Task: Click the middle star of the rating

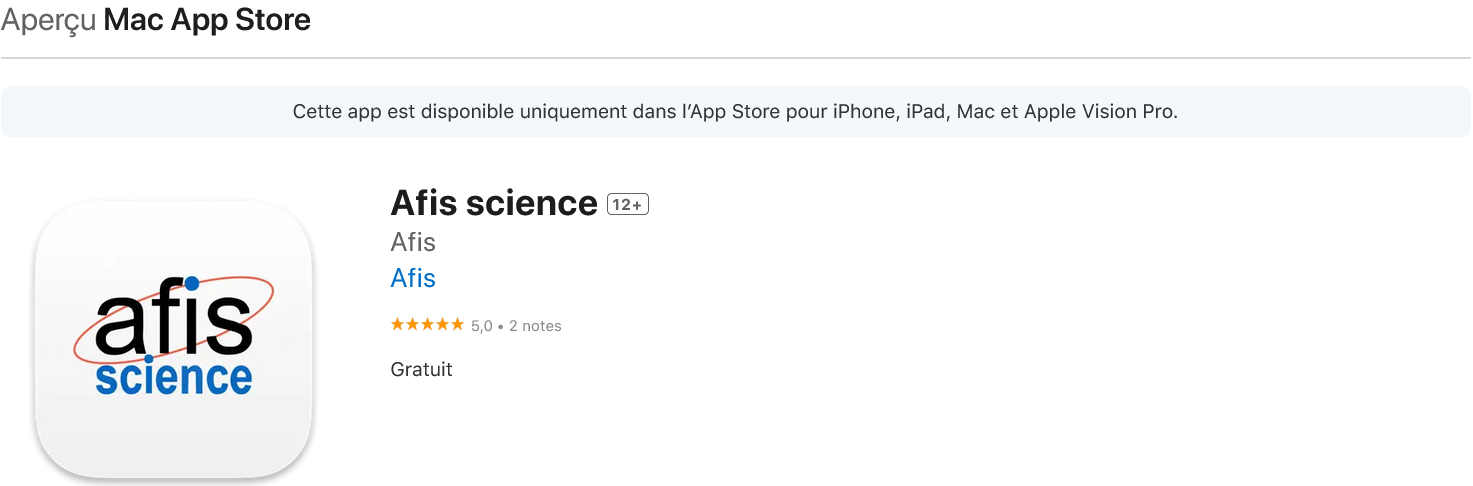Action: pos(427,325)
